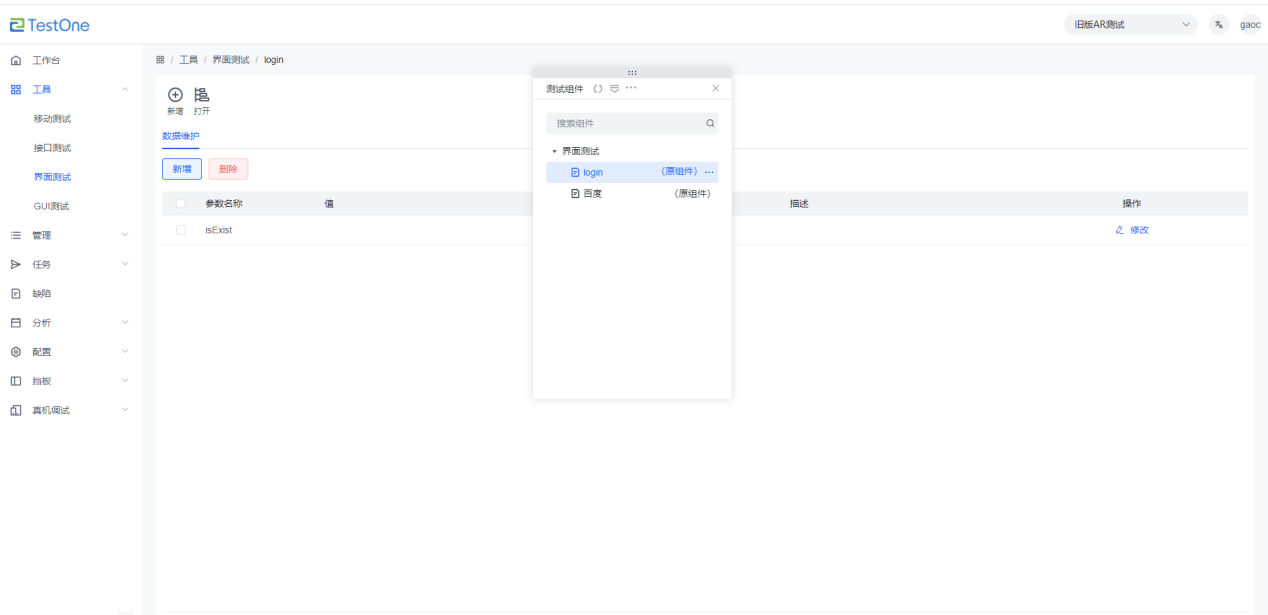This screenshot has width=1268, height=615.
Task: Click the 修改 edit icon for isExist
Action: 1120,230
